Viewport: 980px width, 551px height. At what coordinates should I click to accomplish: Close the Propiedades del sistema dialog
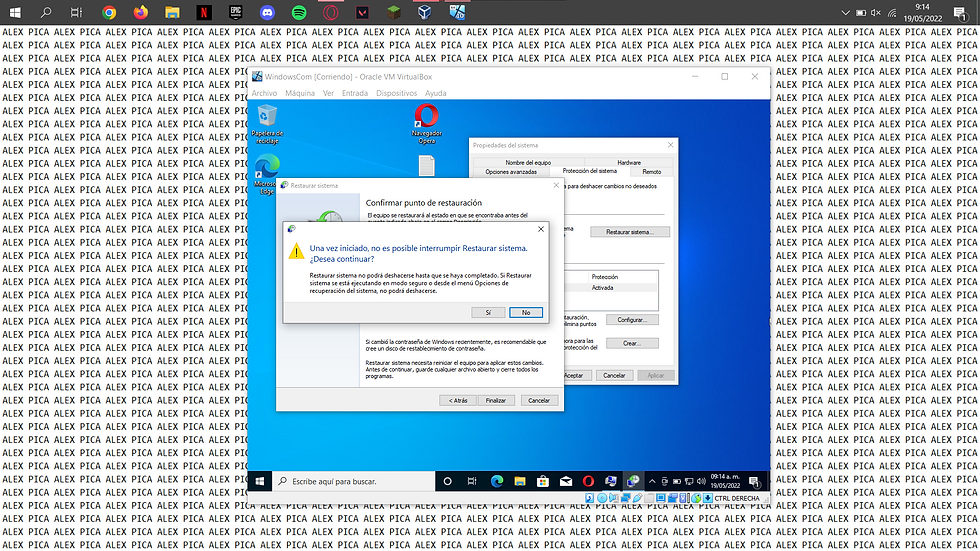click(x=671, y=145)
